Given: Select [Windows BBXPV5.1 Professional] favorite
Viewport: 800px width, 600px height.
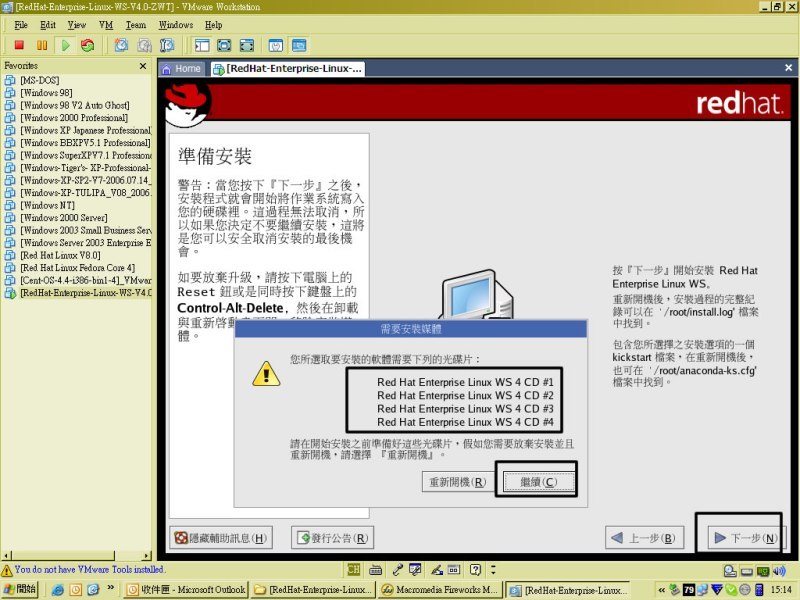Looking at the screenshot, I should tap(85, 143).
